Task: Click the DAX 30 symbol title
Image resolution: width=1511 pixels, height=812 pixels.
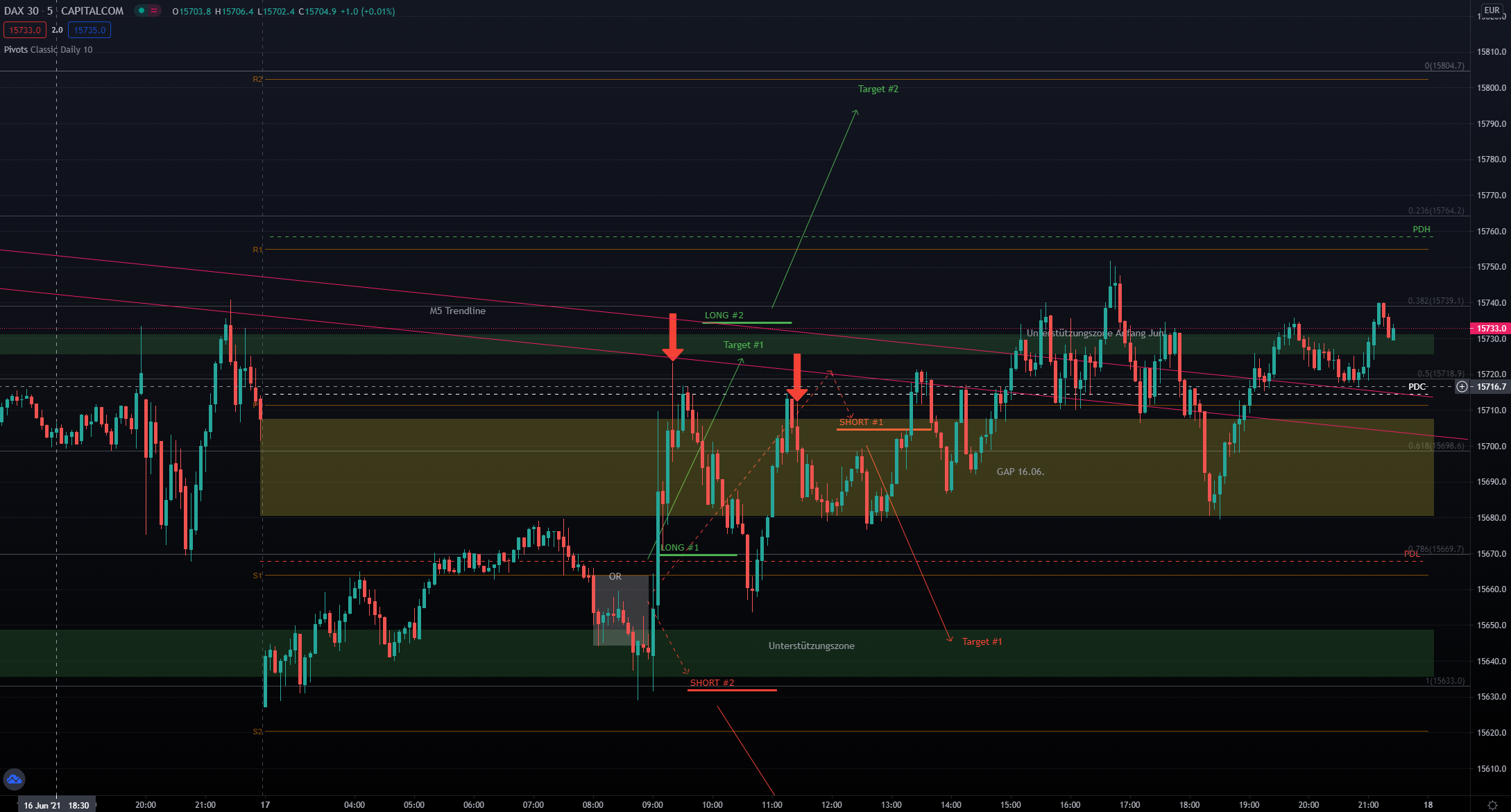Action: pos(22,11)
